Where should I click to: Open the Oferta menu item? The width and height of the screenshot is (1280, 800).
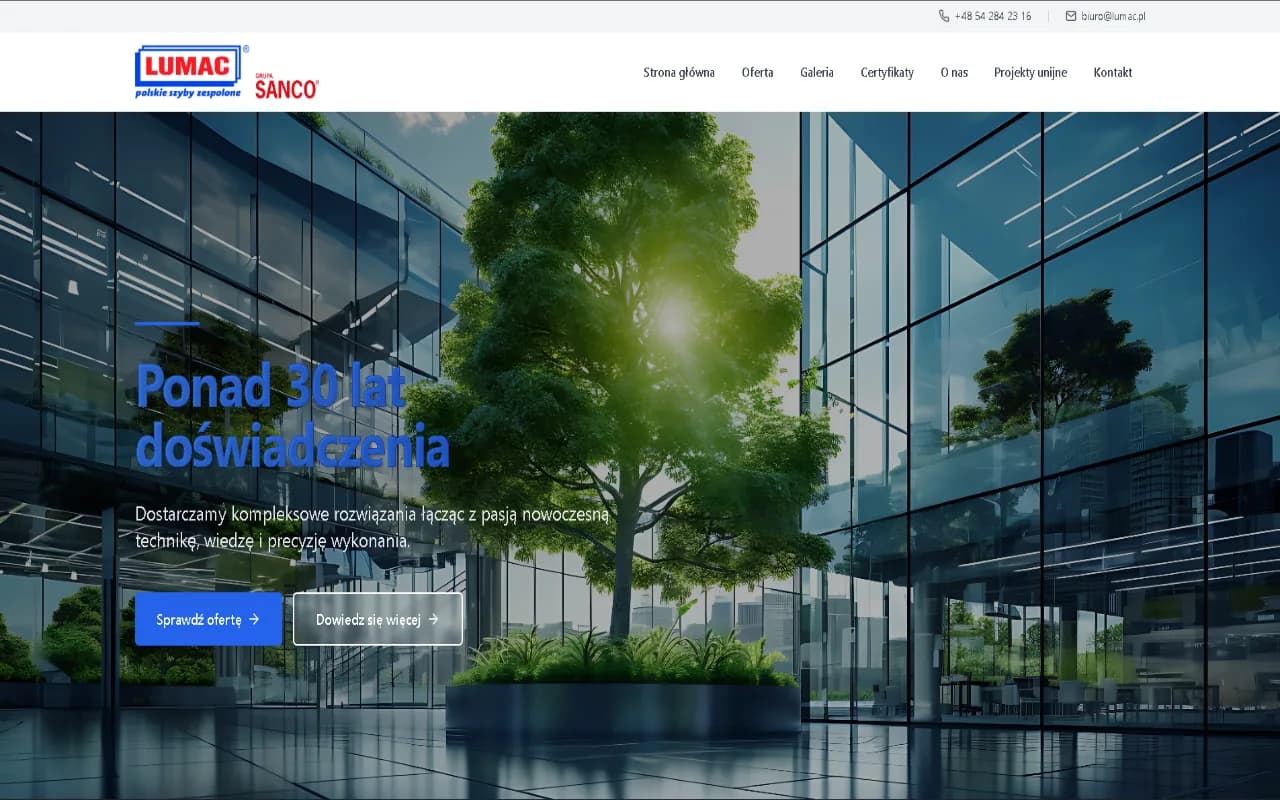757,72
